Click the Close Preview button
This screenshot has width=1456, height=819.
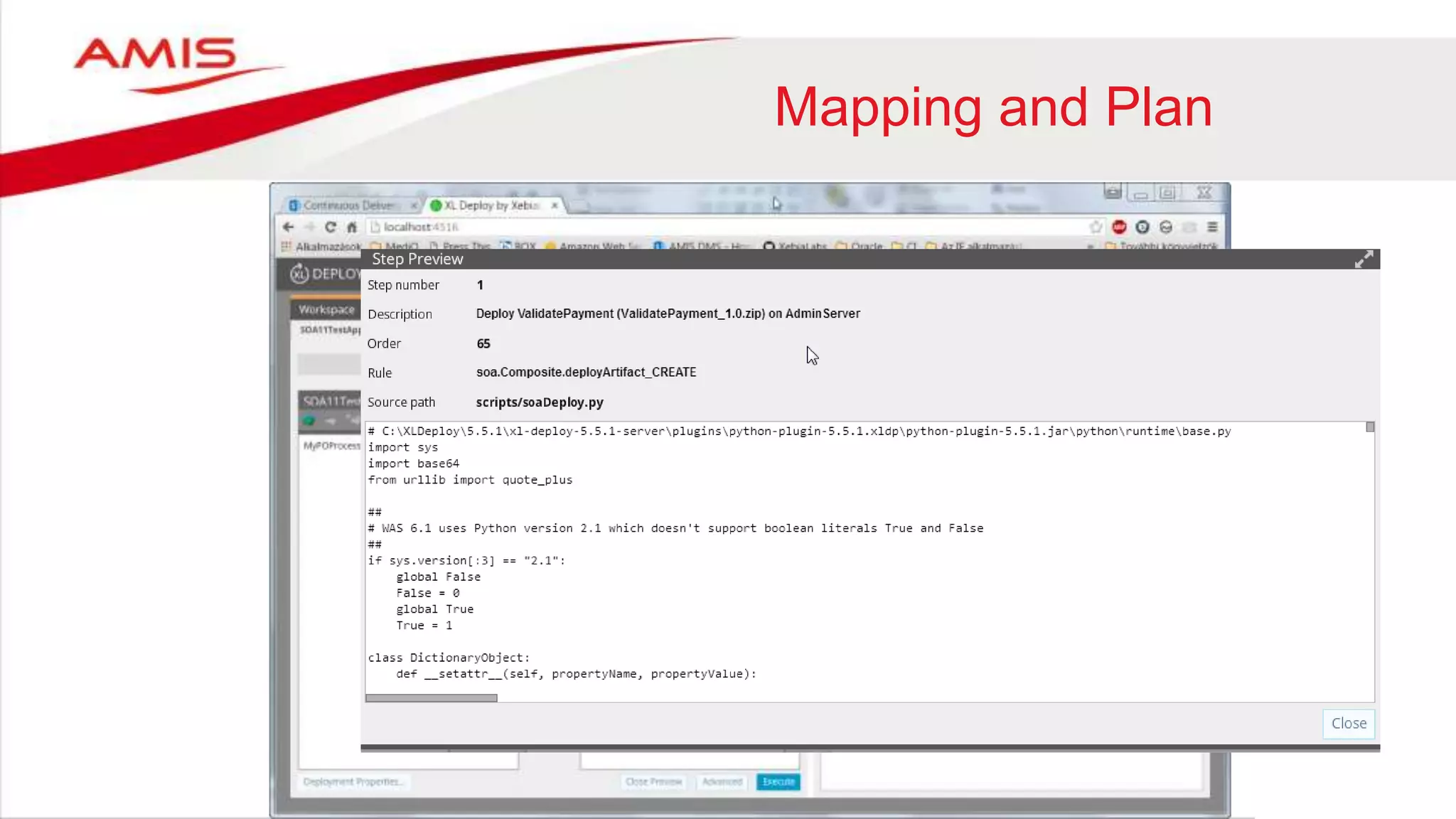pos(653,781)
